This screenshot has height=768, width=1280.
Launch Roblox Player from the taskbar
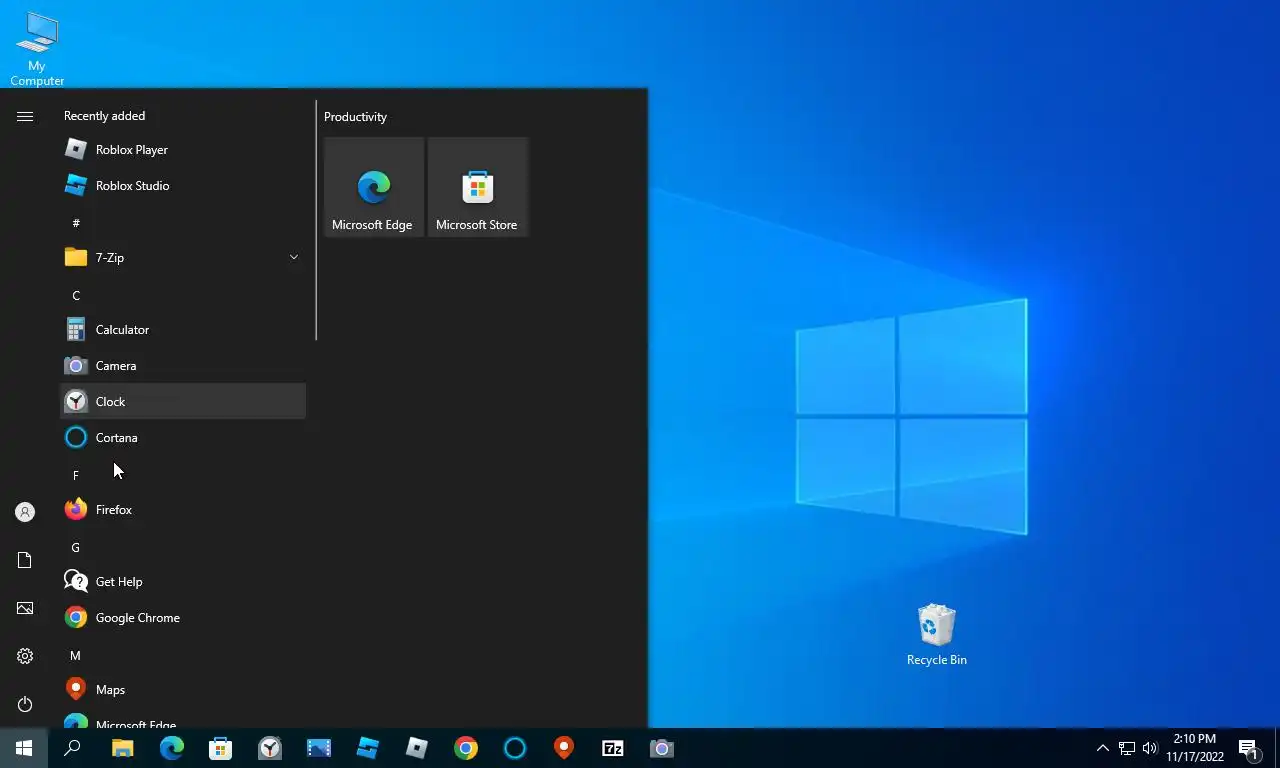point(416,748)
